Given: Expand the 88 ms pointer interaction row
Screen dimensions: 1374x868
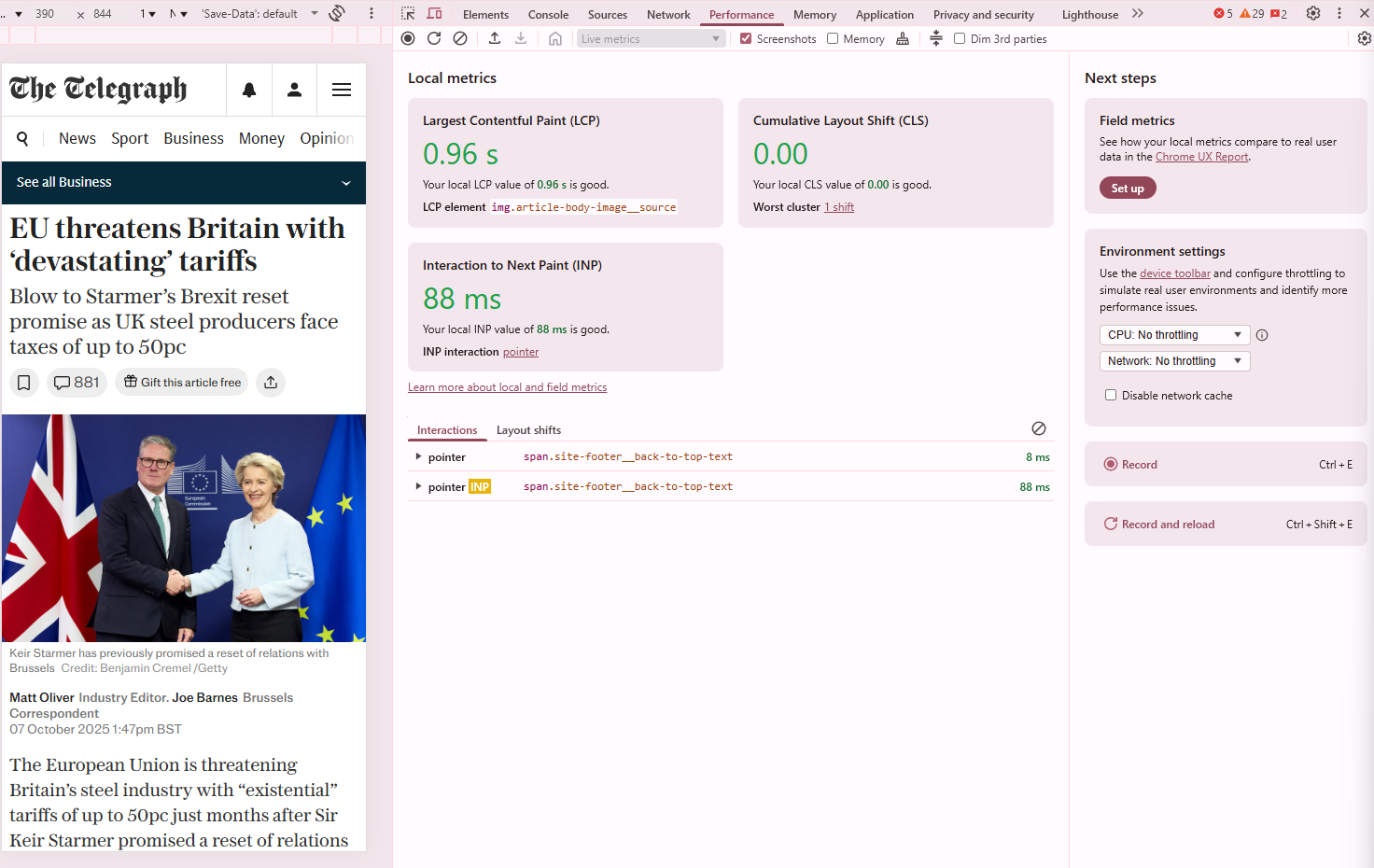Looking at the screenshot, I should click(x=418, y=486).
